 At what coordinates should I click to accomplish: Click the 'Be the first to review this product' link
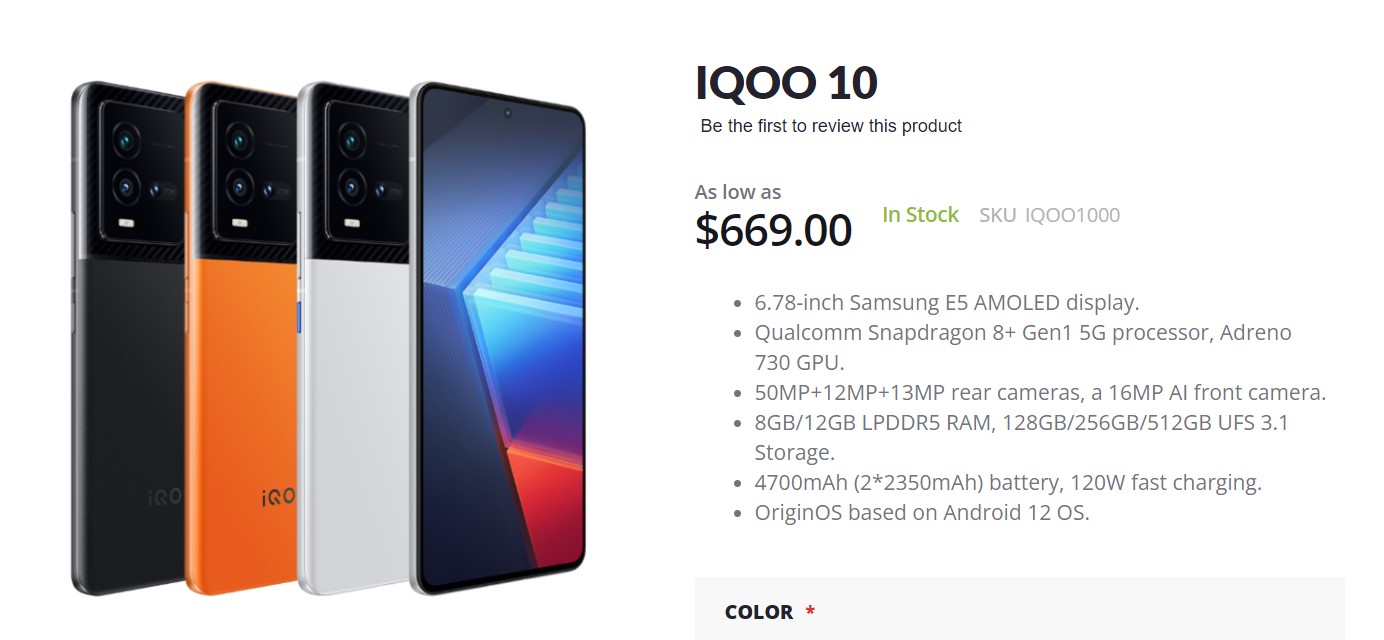click(x=830, y=125)
